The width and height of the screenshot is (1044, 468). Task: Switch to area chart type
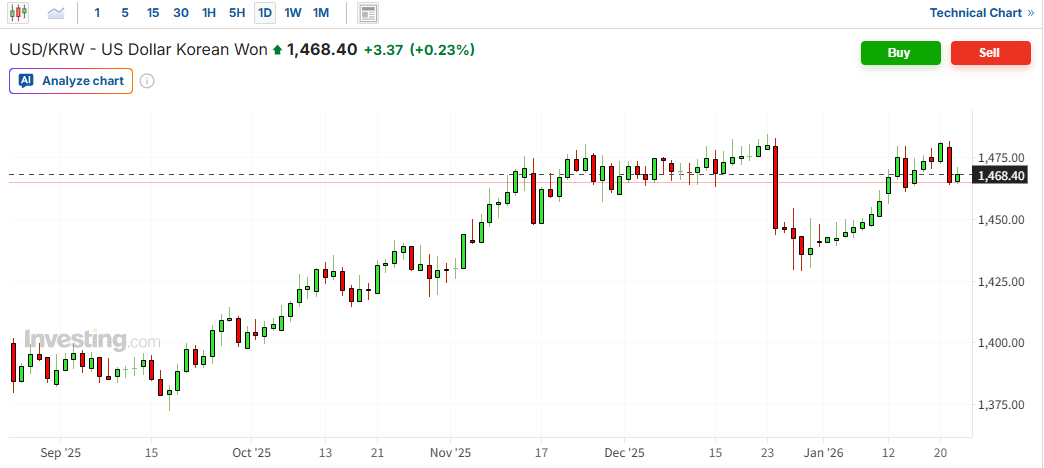(x=56, y=13)
